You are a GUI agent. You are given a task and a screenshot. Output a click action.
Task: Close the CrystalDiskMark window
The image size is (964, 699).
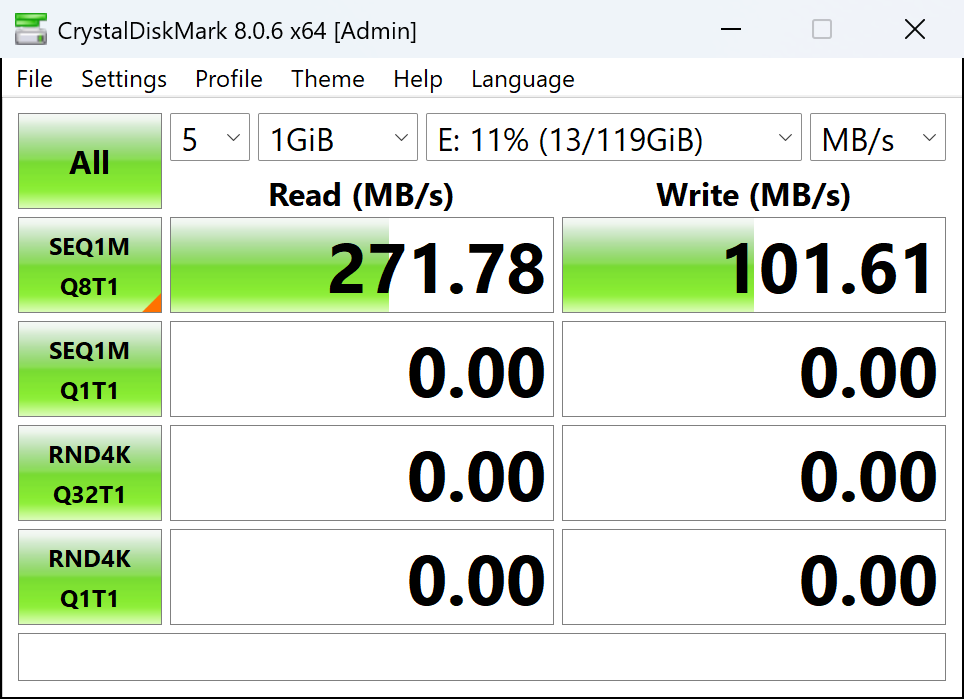click(x=915, y=29)
